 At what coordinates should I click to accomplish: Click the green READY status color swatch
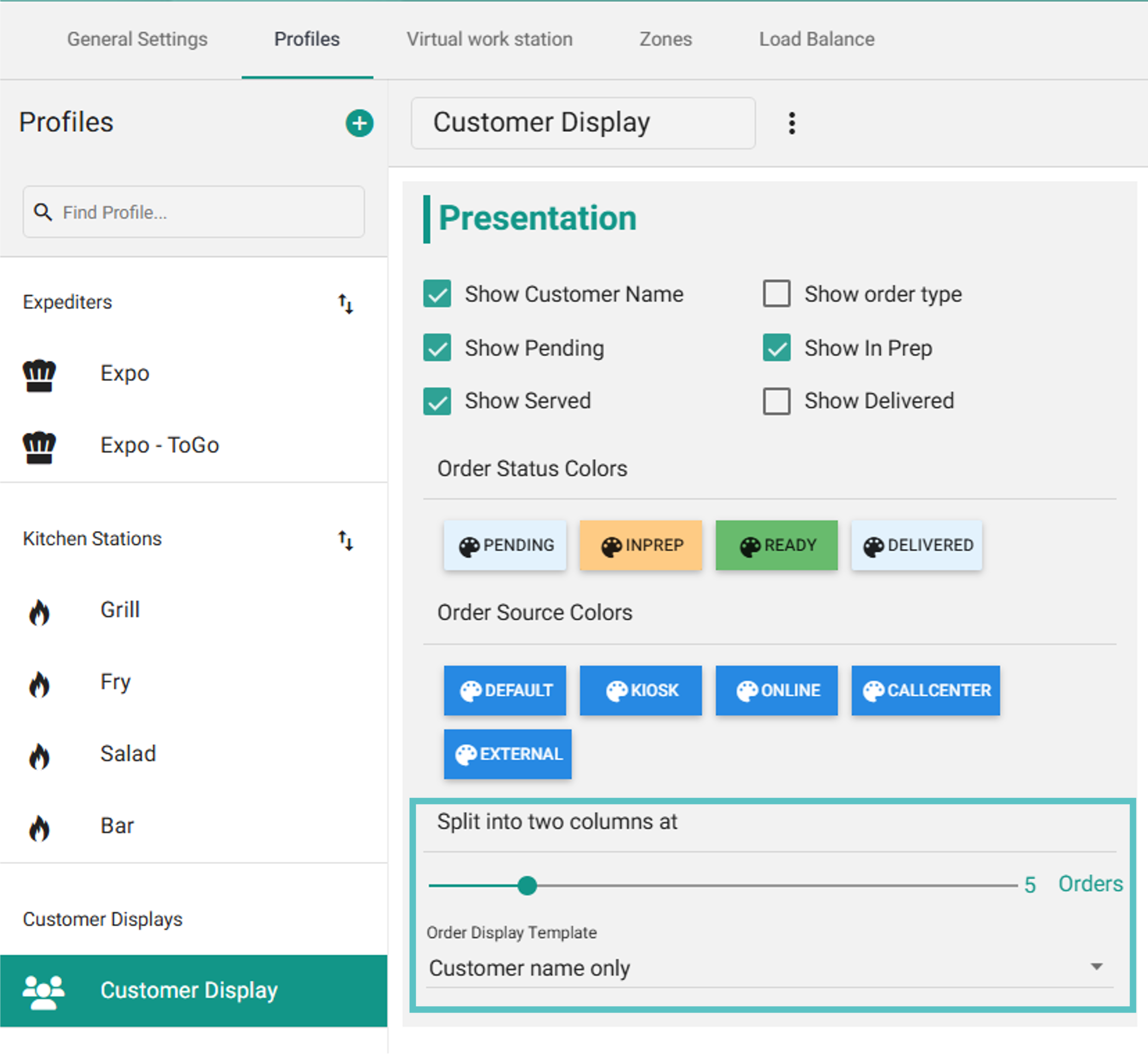pyautogui.click(x=776, y=545)
